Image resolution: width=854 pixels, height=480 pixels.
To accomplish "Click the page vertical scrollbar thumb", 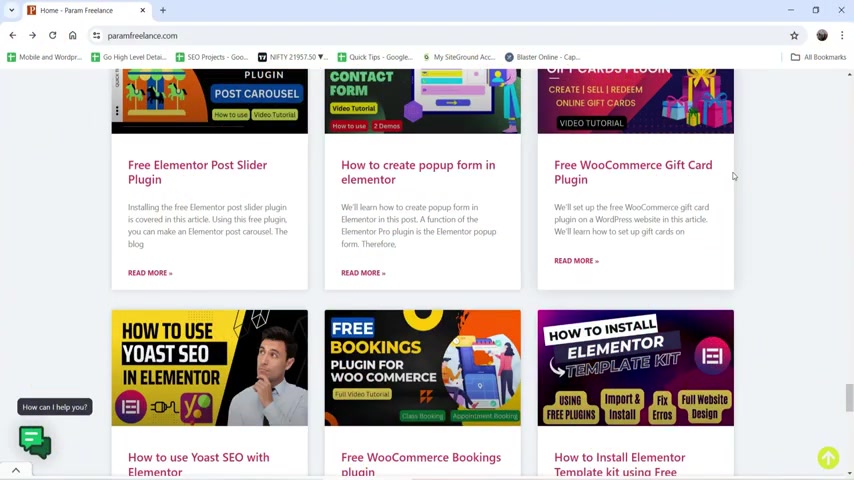I will point(849,398).
